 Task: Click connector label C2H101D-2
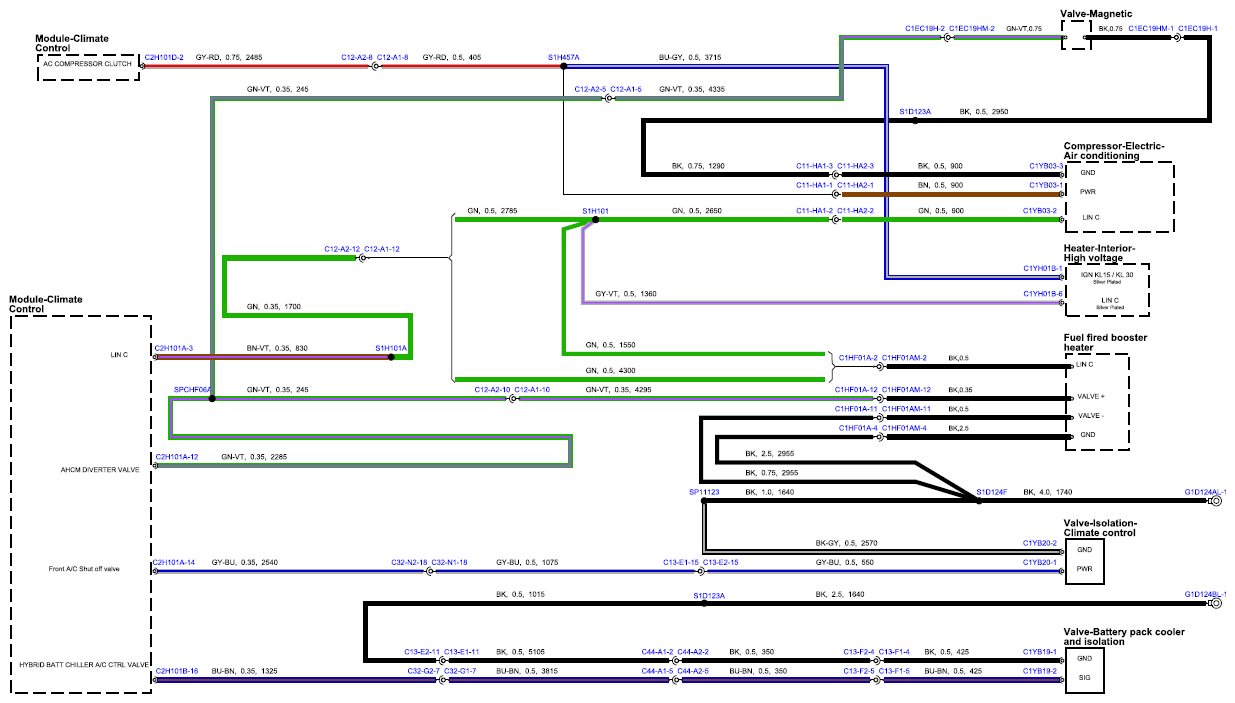[164, 58]
